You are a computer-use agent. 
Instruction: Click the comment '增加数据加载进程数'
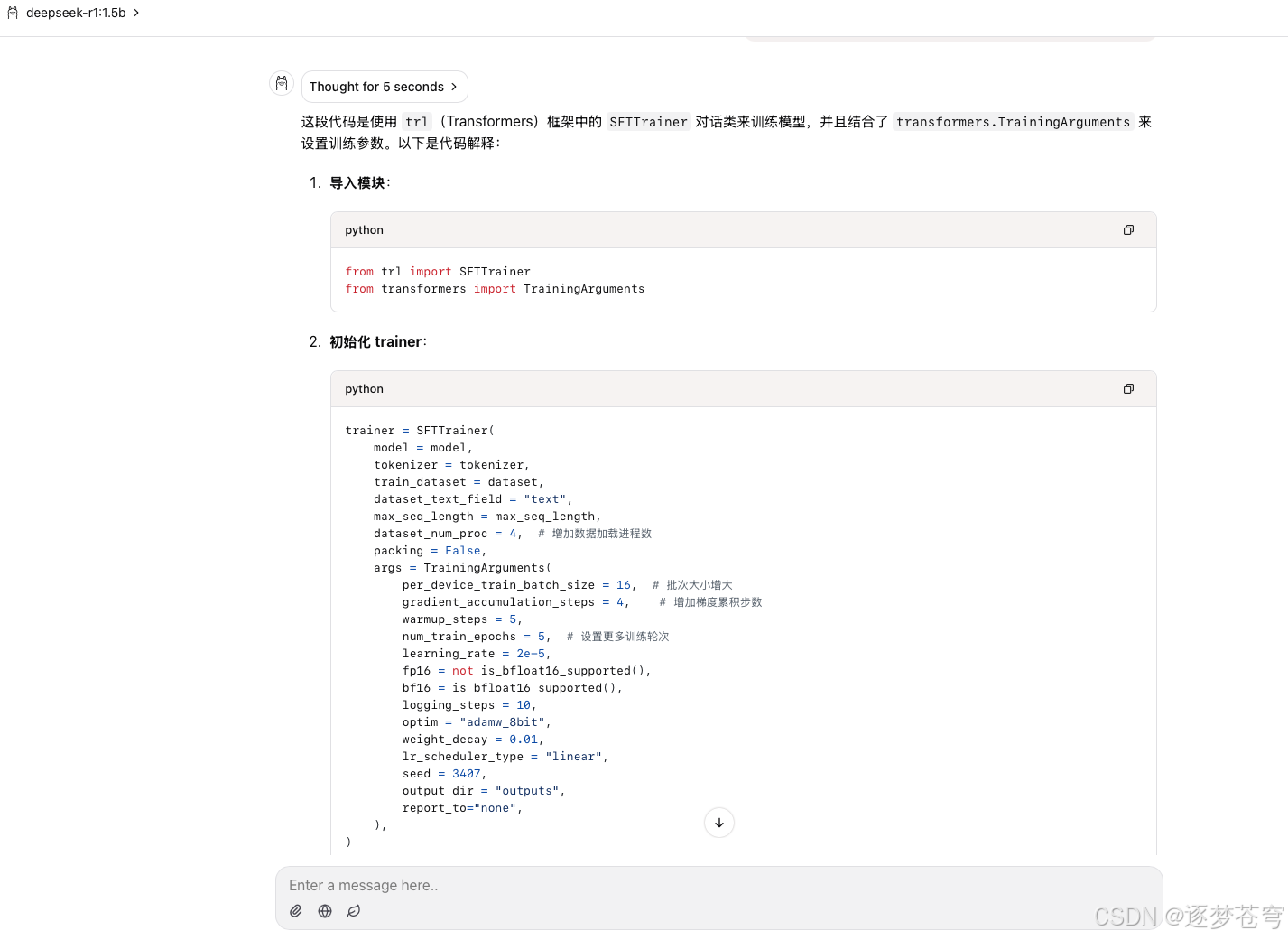coord(602,534)
